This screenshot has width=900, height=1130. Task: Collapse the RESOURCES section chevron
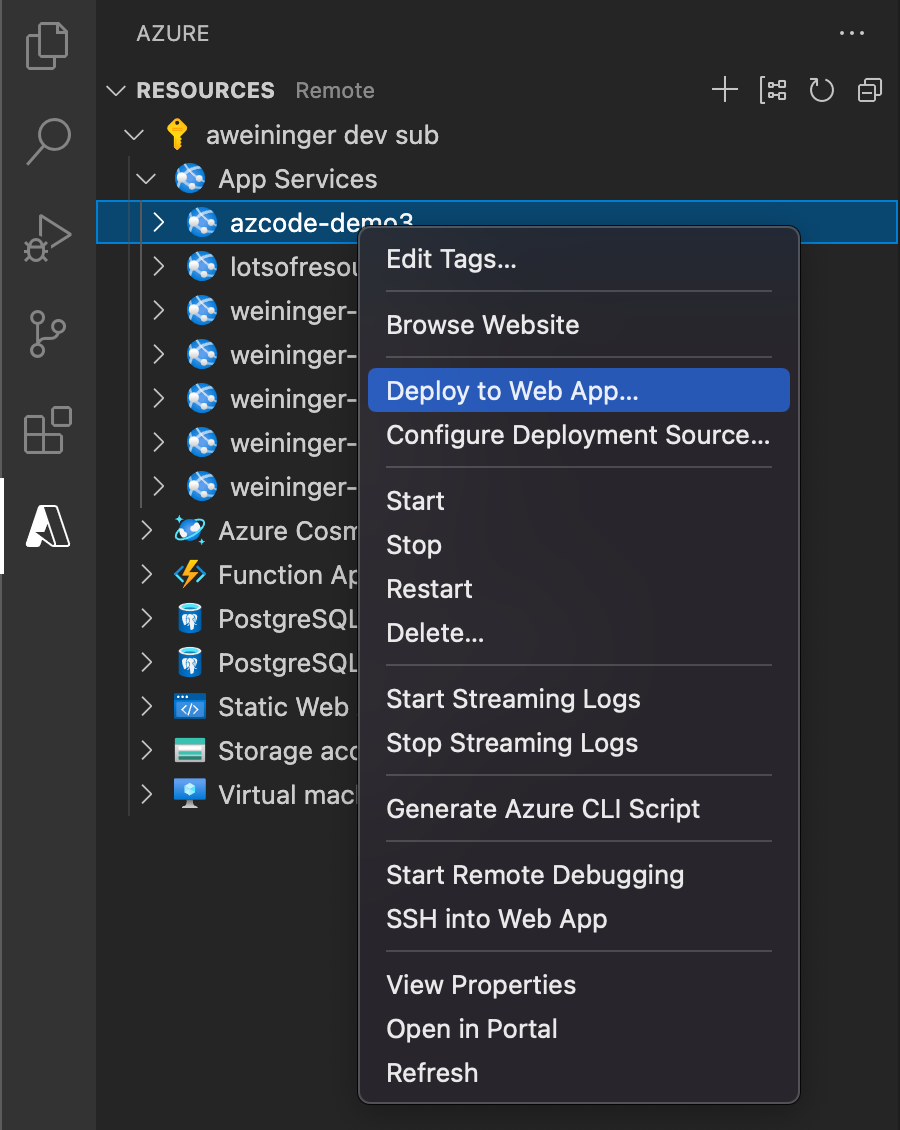tap(115, 91)
